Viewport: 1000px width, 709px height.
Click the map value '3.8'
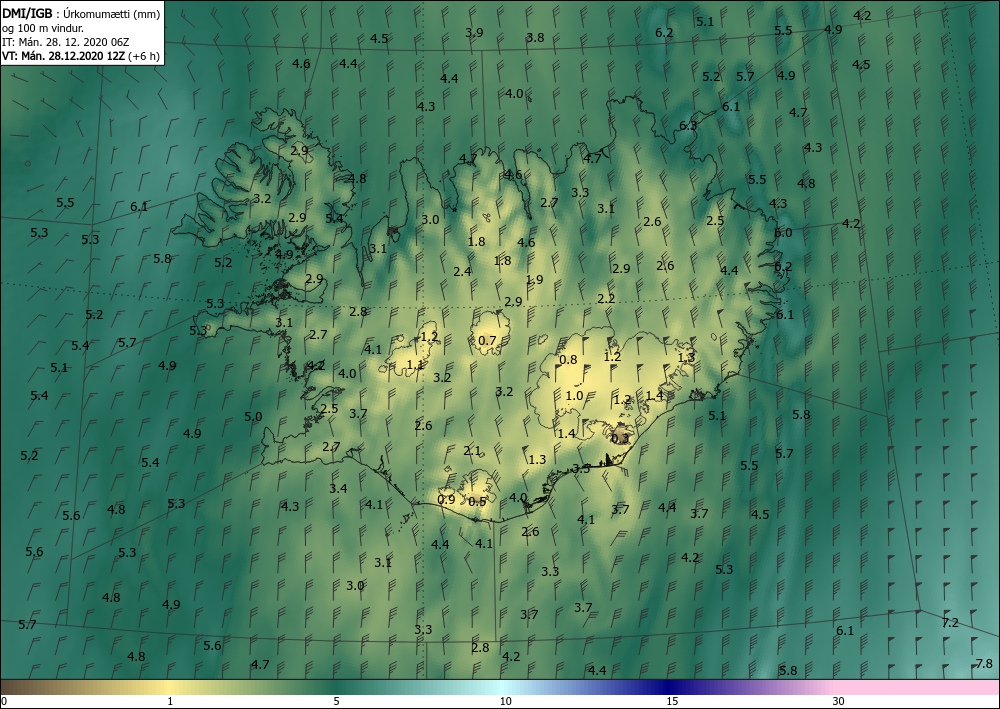(x=535, y=38)
